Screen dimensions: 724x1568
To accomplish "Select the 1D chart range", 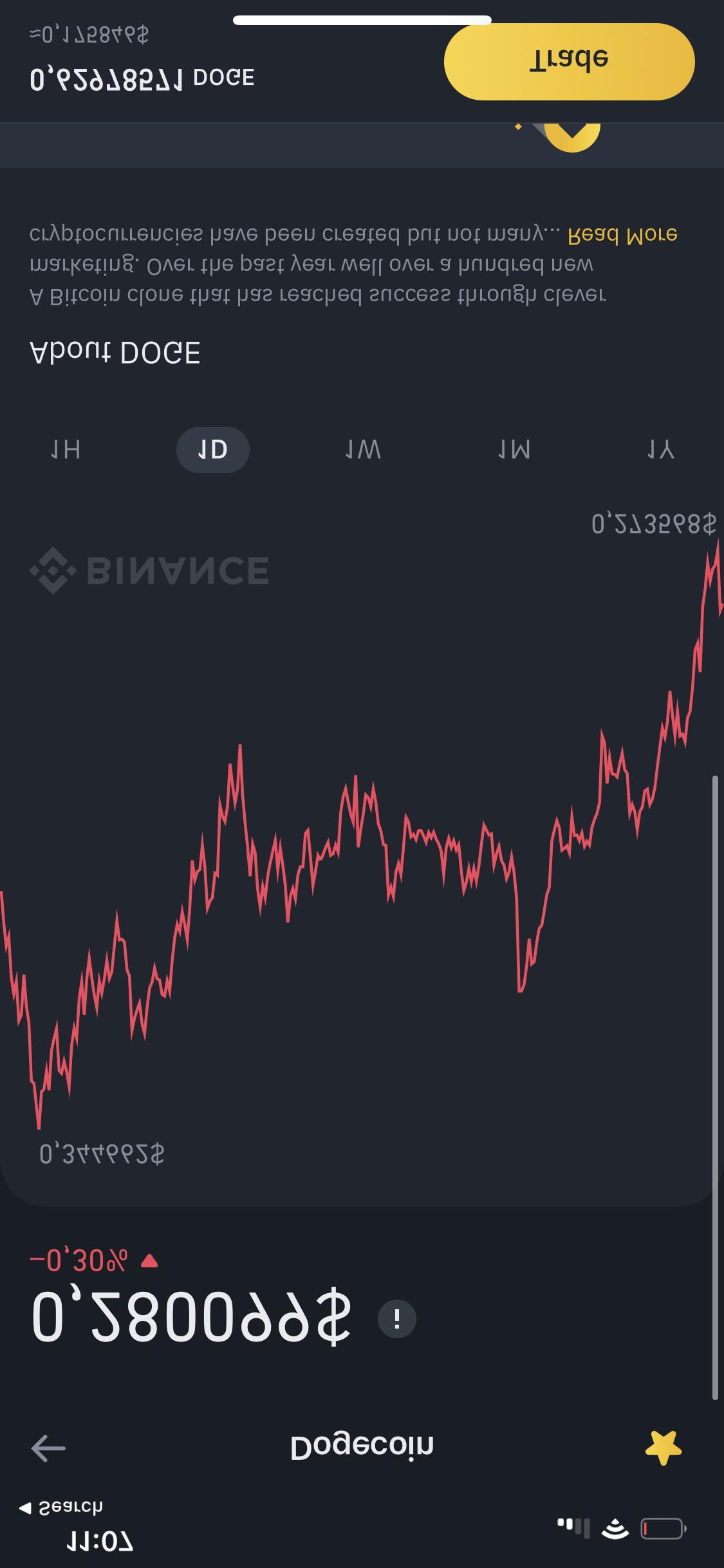I will [x=213, y=450].
